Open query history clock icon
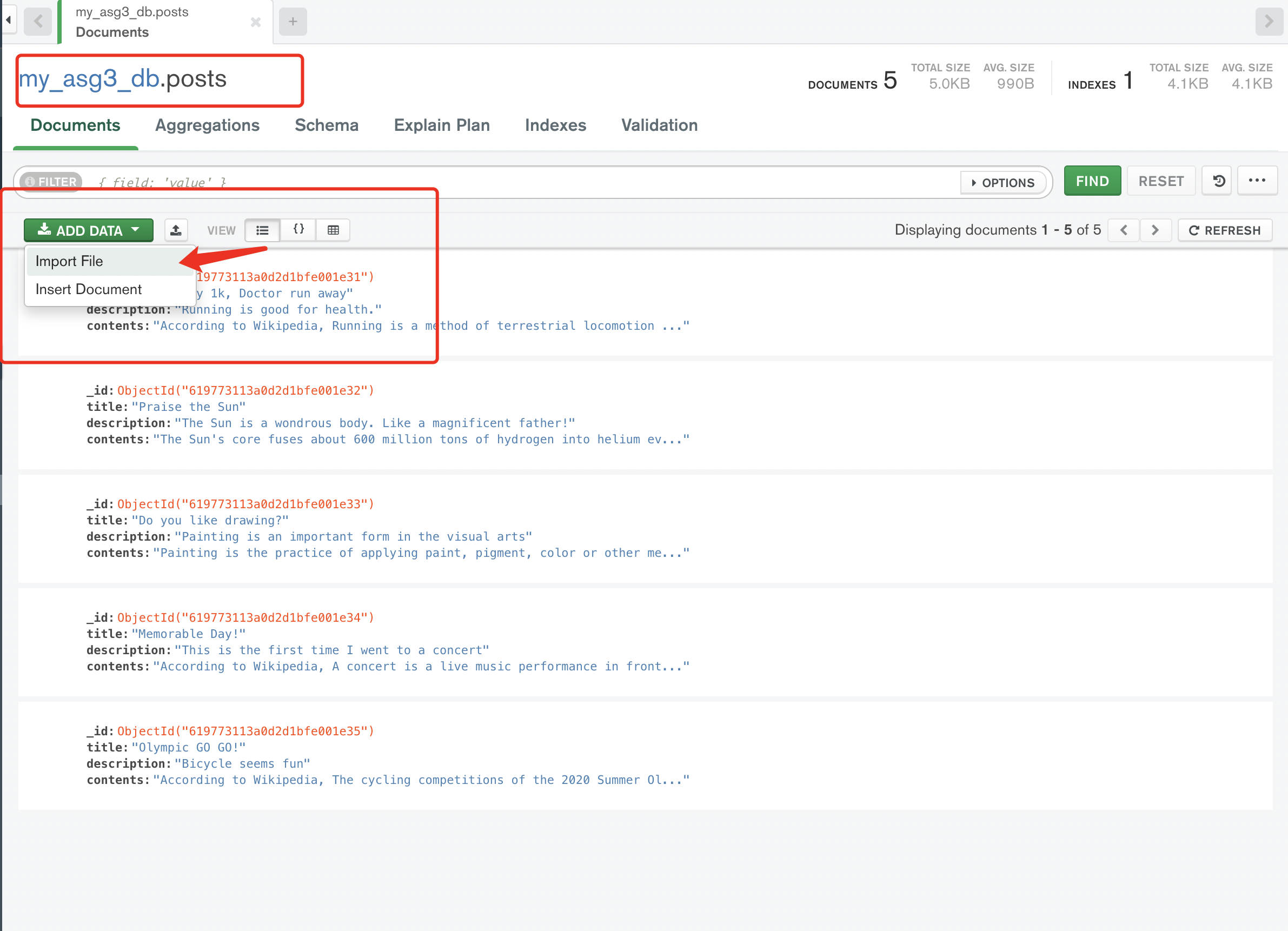 coord(1217,181)
